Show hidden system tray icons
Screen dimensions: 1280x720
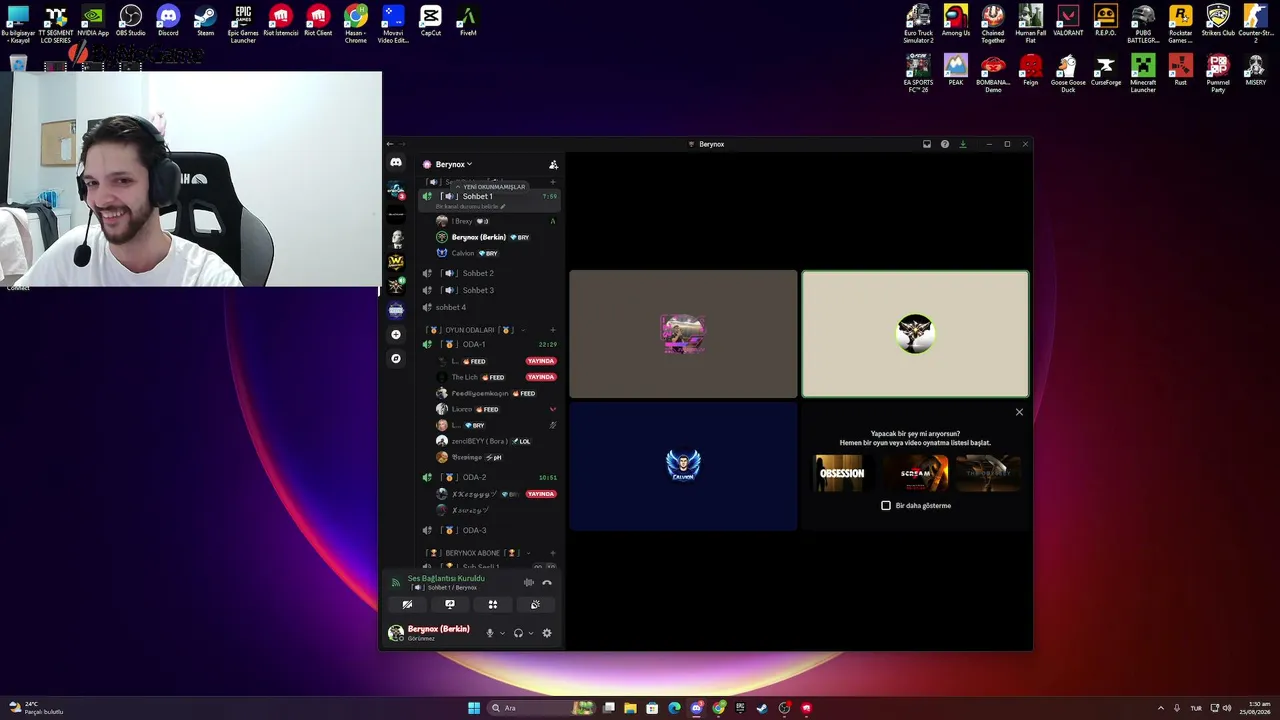(1160, 708)
